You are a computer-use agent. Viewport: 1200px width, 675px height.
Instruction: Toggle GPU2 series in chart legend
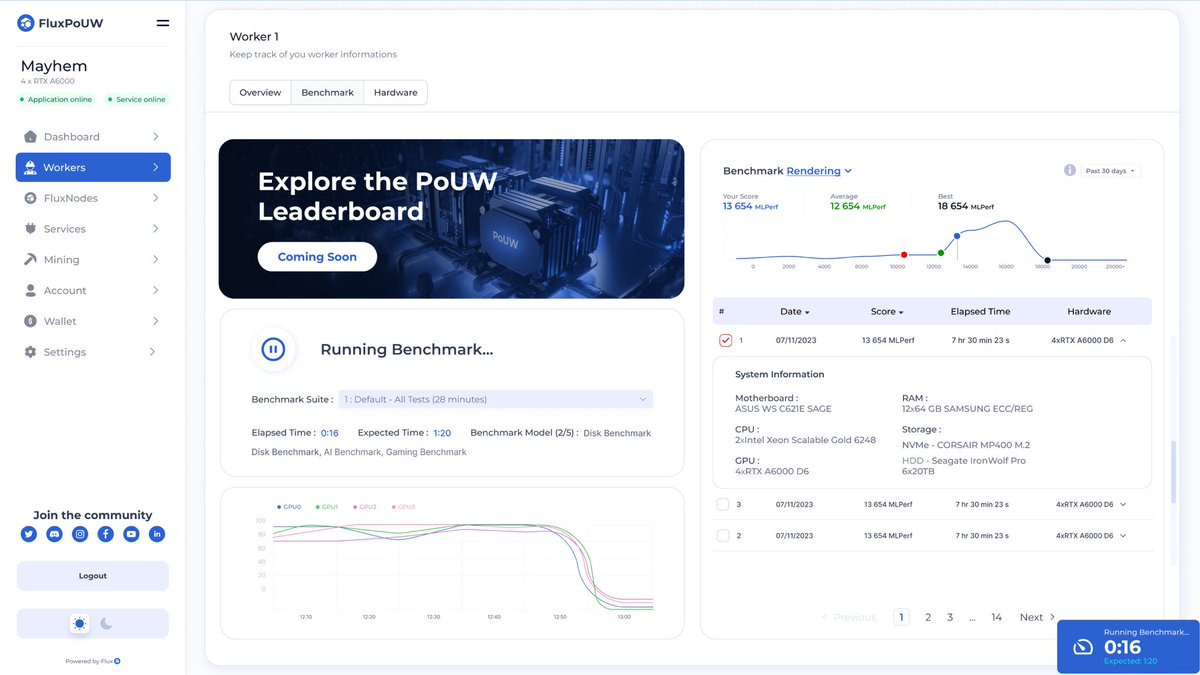[365, 507]
